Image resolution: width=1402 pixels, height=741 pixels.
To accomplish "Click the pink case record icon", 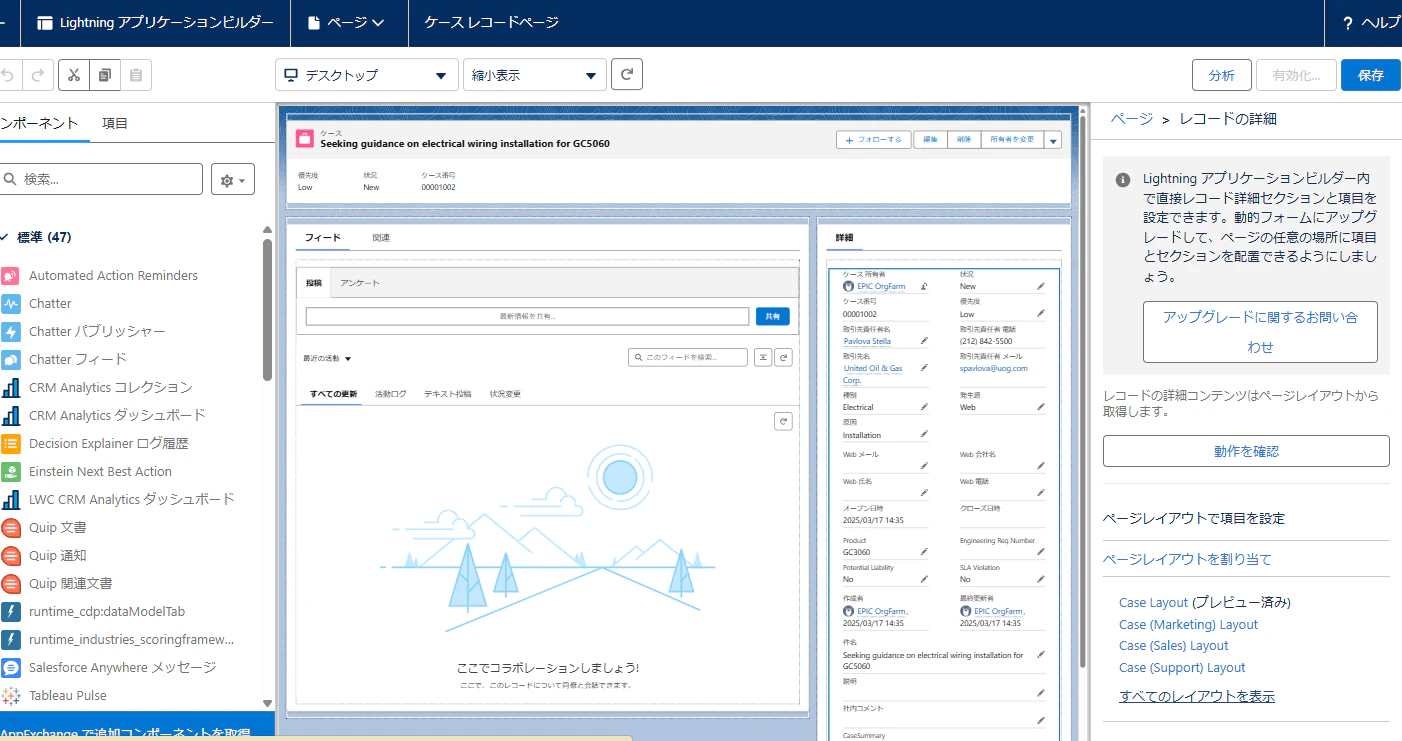I will coord(305,139).
